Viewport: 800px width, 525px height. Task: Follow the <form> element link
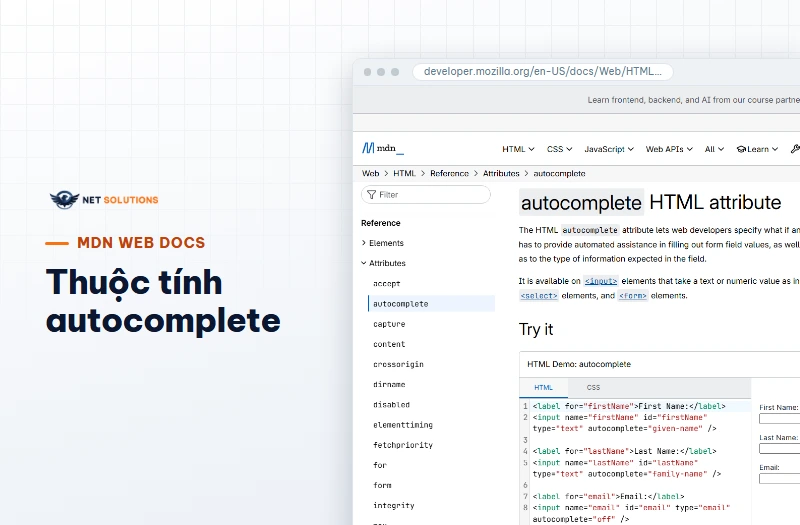click(x=633, y=296)
